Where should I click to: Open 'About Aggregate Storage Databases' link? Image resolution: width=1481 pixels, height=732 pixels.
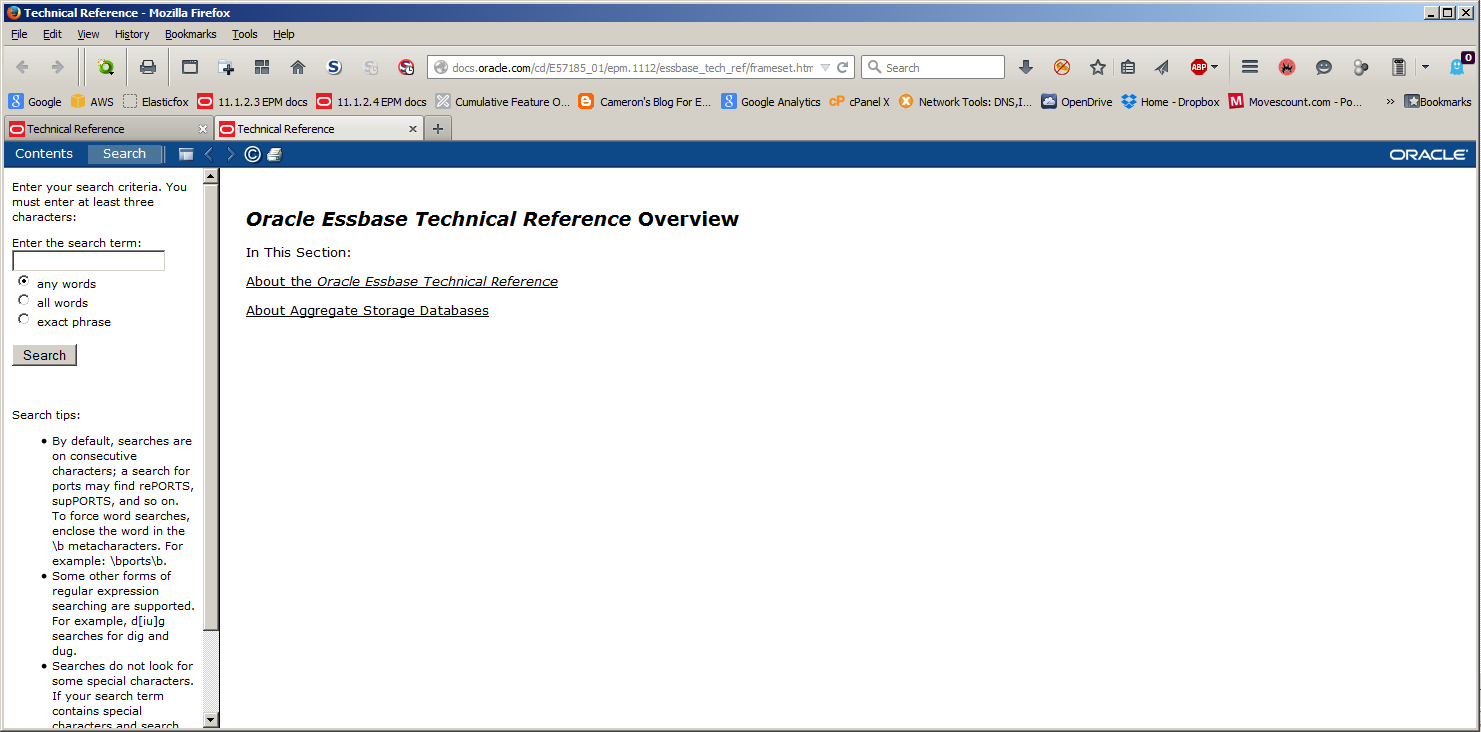[x=367, y=310]
